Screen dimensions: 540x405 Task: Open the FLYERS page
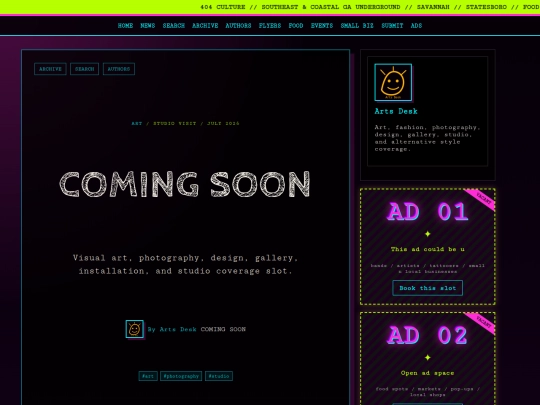[x=270, y=25]
